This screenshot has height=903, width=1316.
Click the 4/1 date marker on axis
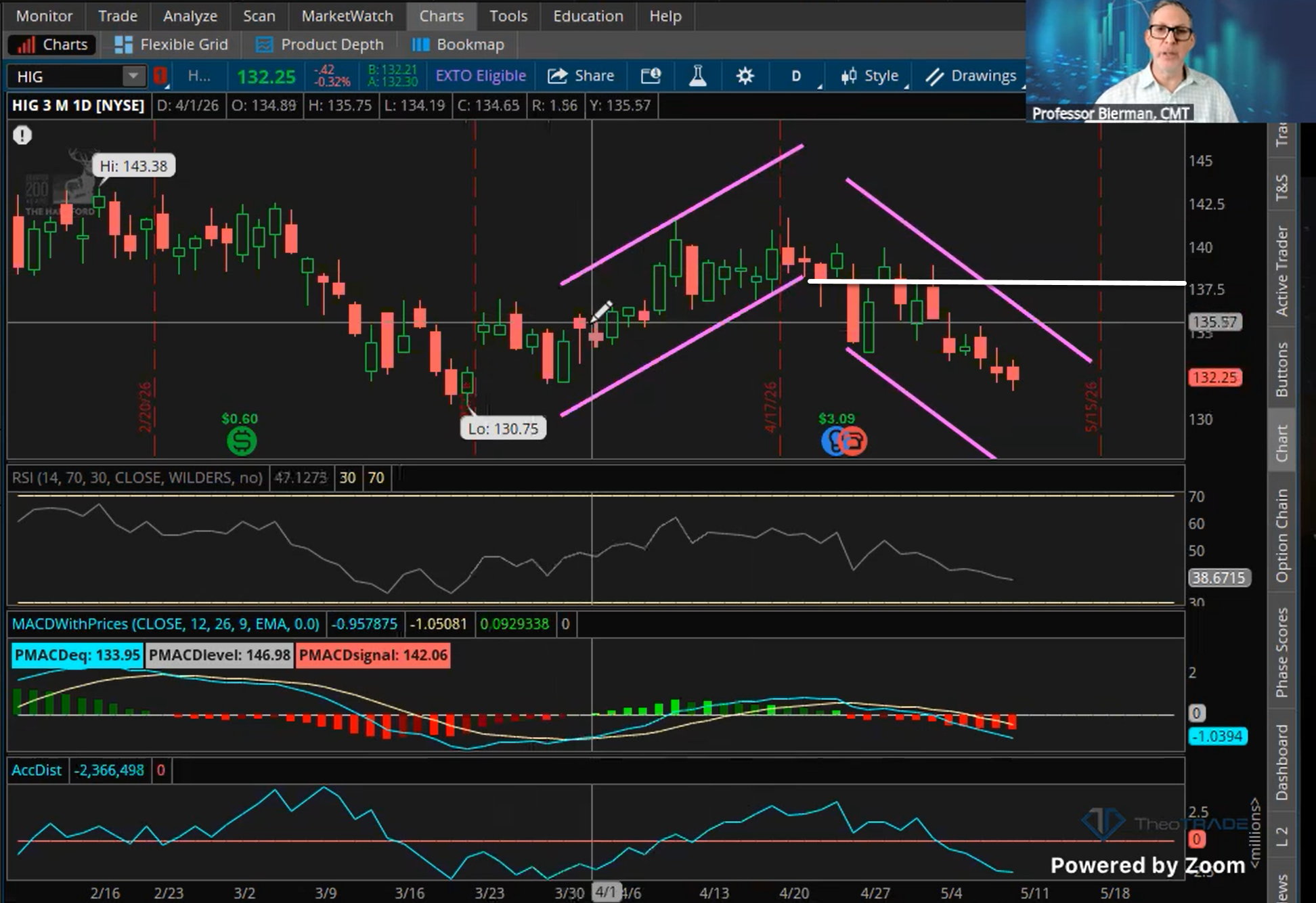click(x=606, y=892)
